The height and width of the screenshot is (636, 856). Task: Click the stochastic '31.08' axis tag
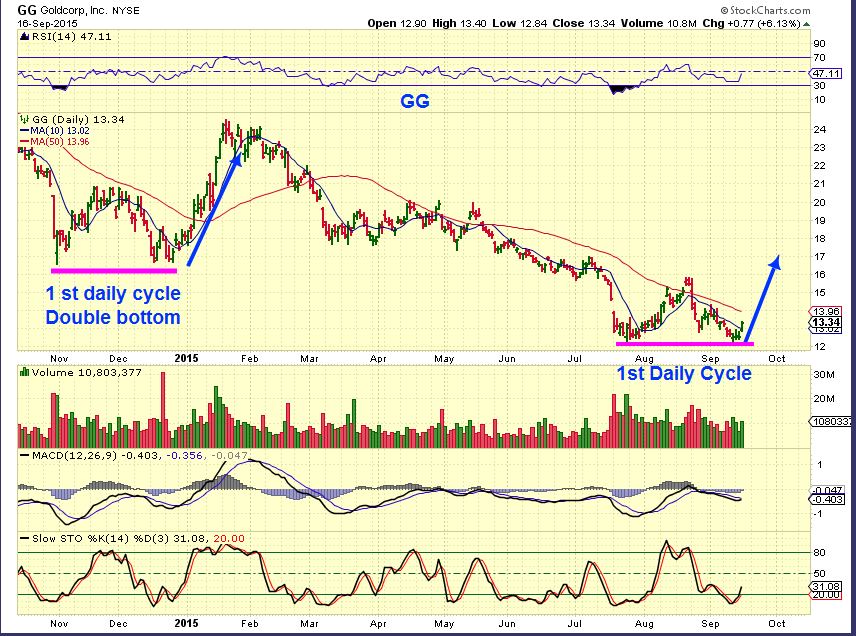pyautogui.click(x=825, y=586)
